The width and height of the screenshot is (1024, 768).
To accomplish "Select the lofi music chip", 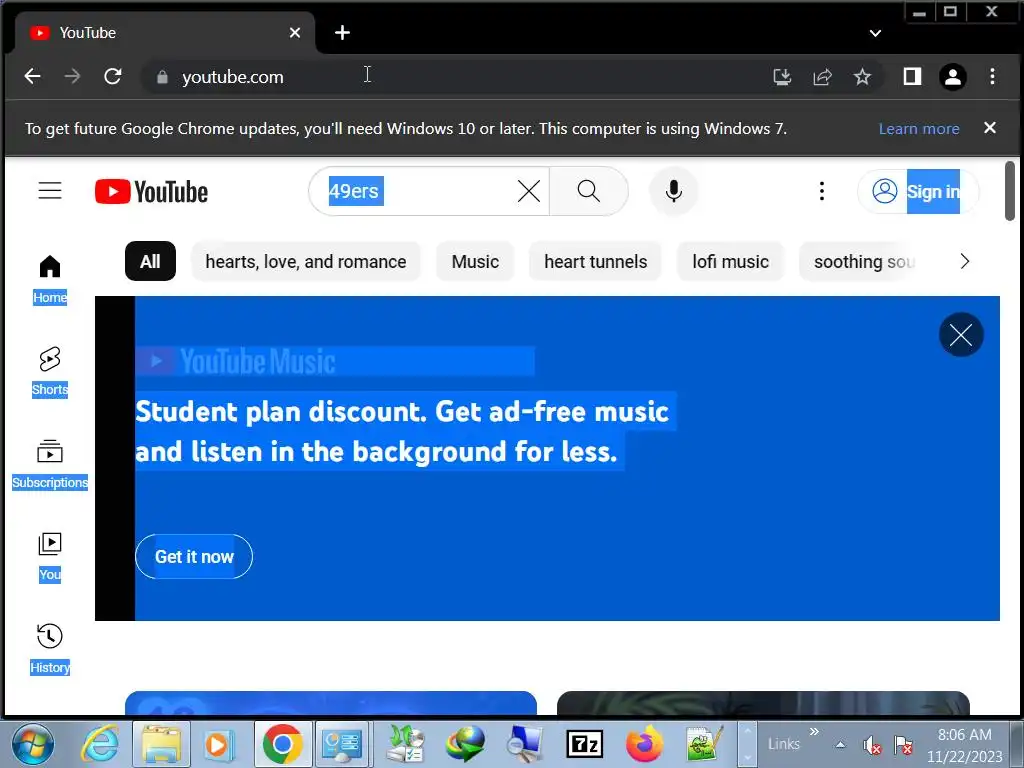I will (x=730, y=261).
